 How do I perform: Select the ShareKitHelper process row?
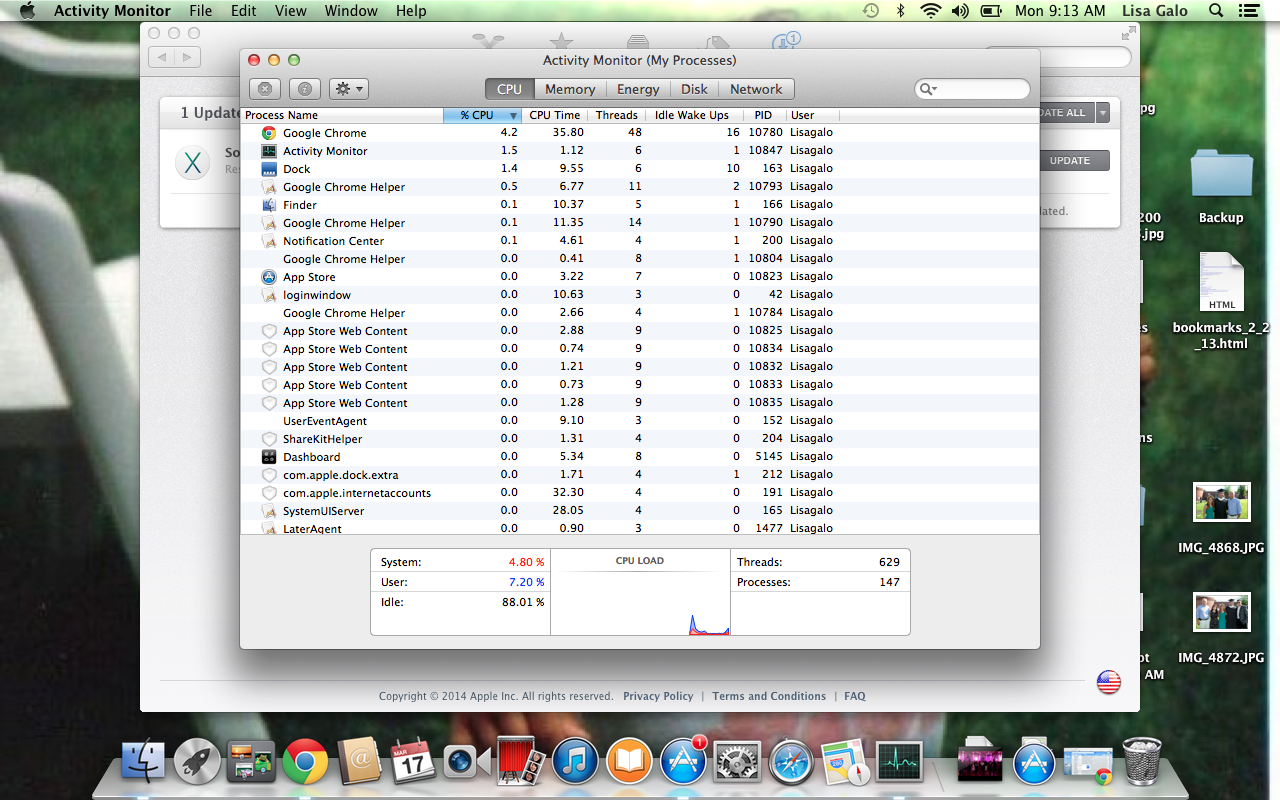(640, 439)
